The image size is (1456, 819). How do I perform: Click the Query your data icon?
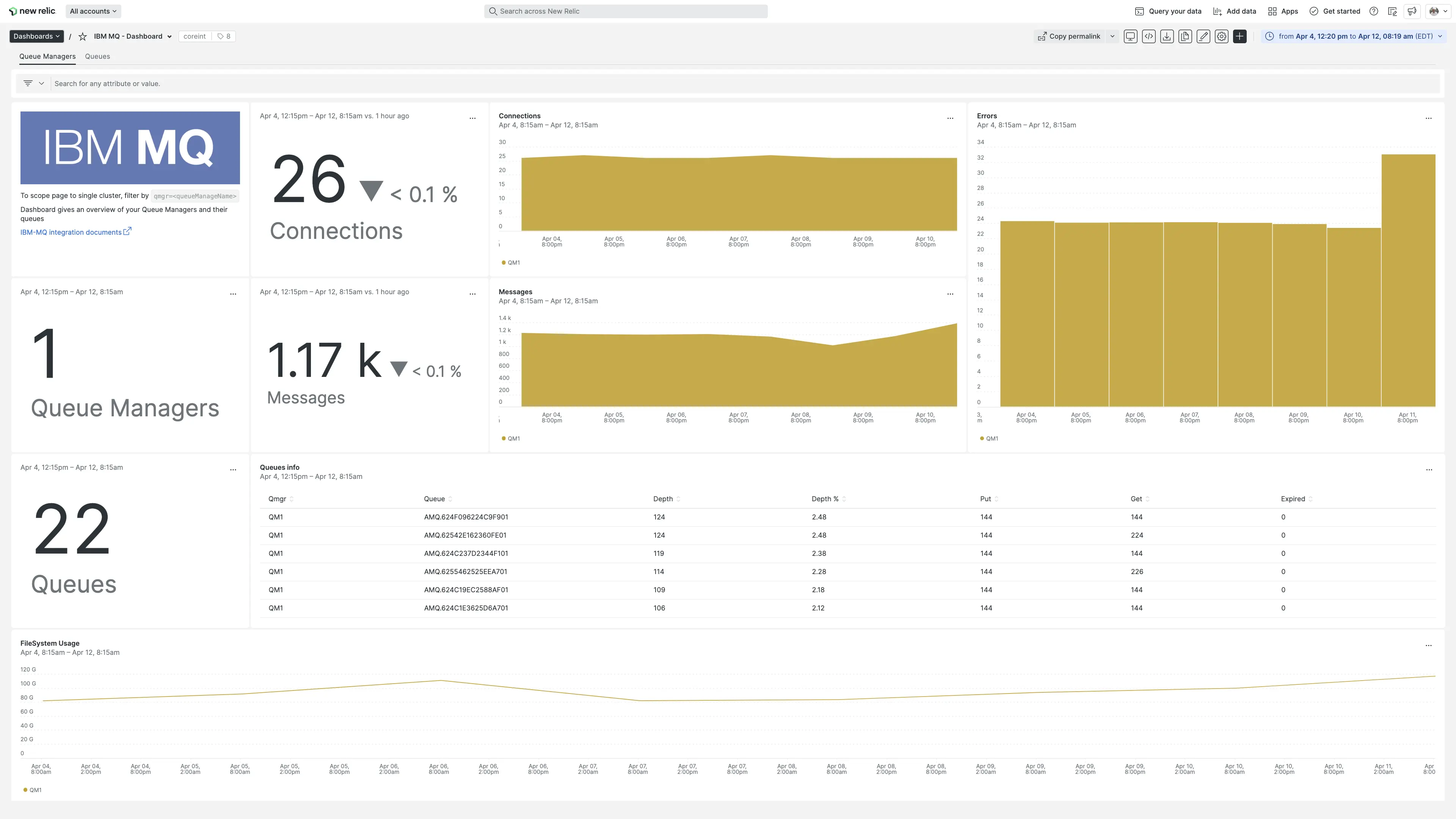pyautogui.click(x=1139, y=11)
